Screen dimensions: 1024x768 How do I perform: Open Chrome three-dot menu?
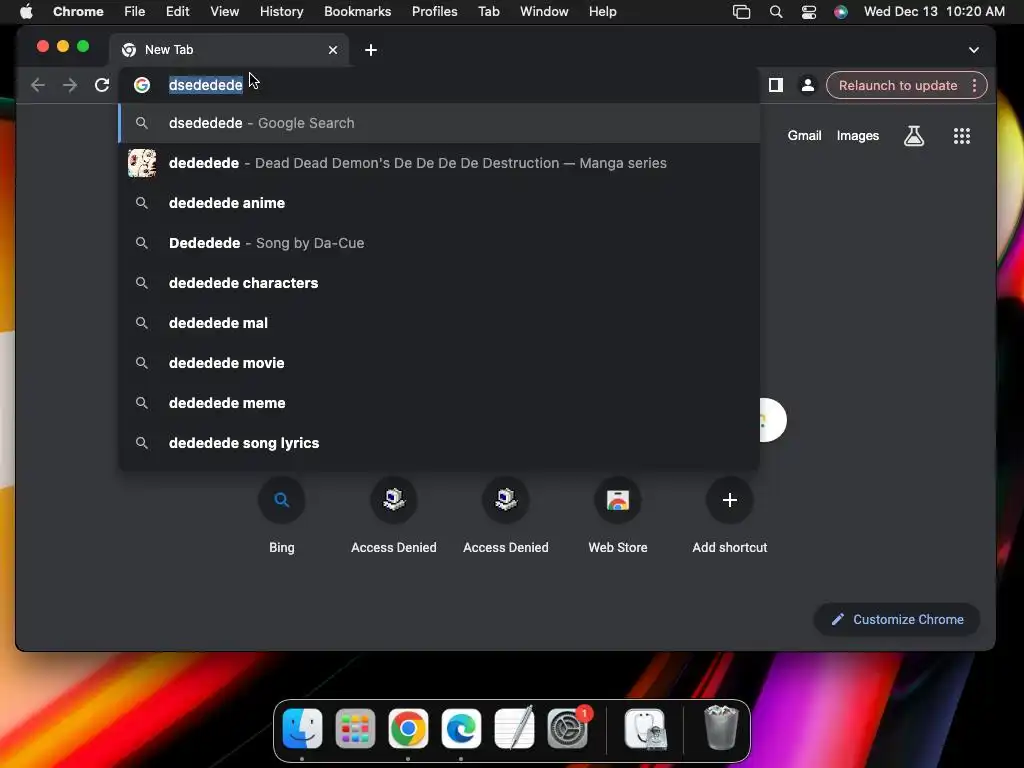point(974,86)
